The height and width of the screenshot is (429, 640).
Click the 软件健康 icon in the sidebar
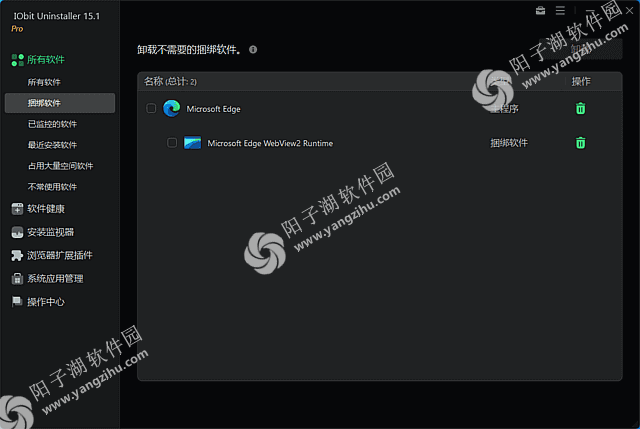pos(17,209)
